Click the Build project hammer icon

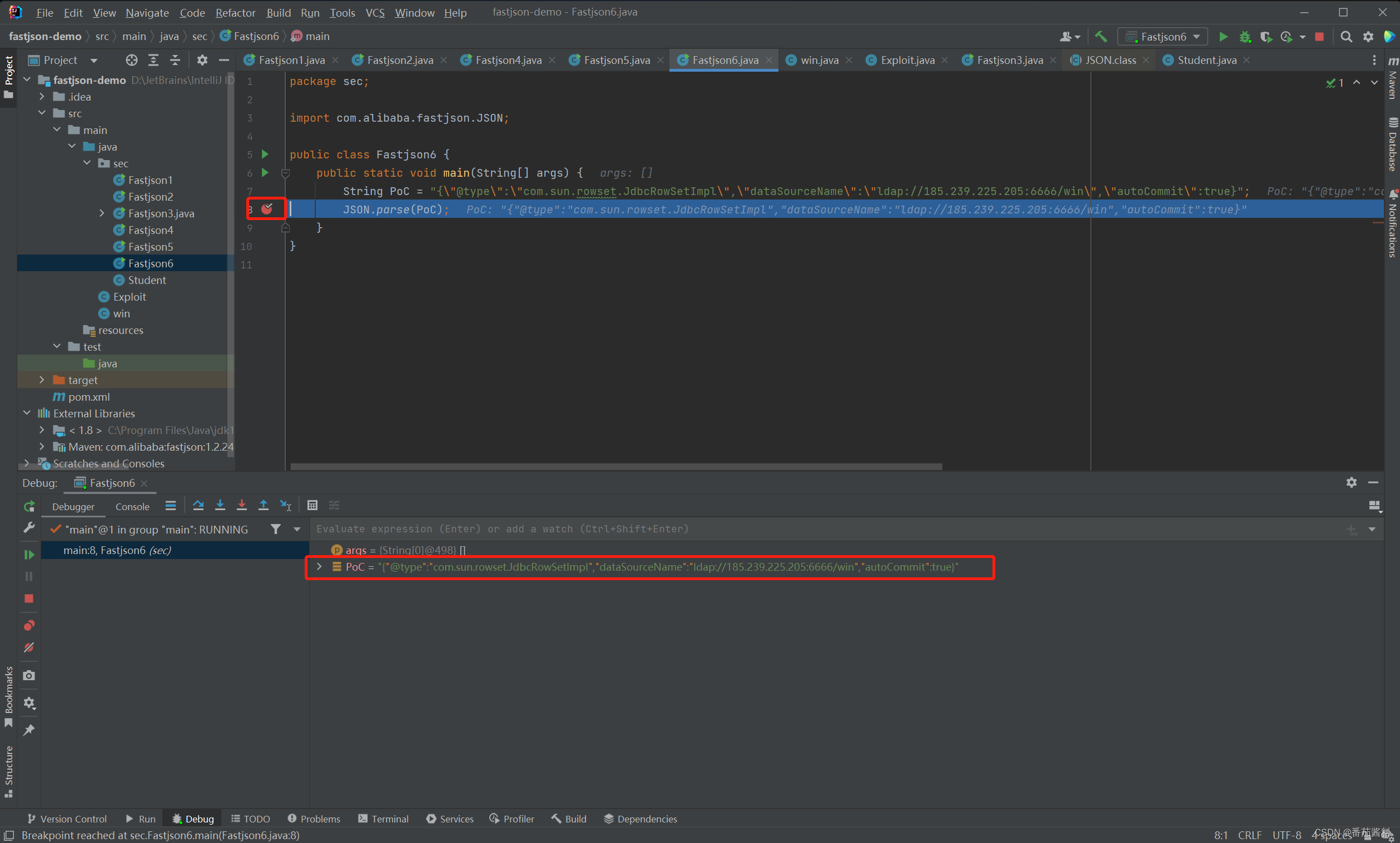click(1101, 37)
